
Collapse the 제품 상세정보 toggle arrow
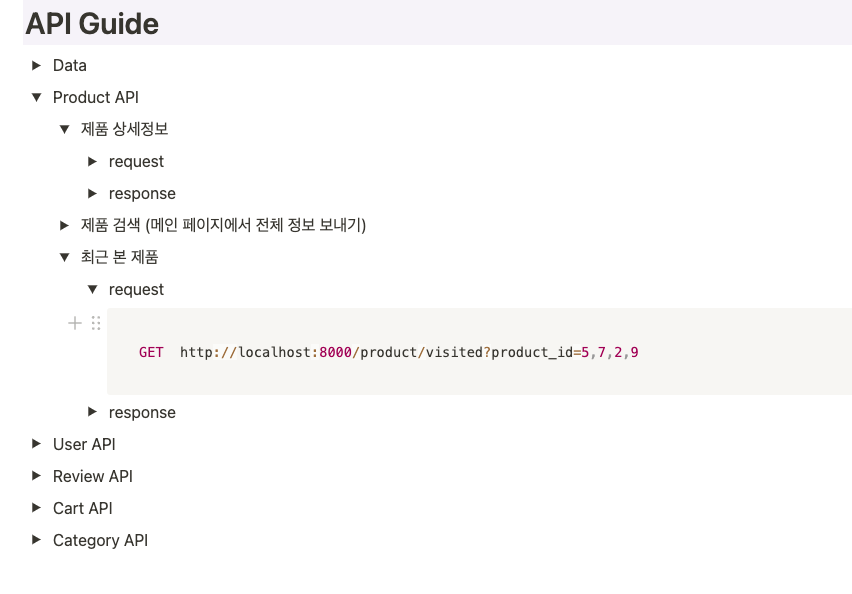[x=64, y=129]
